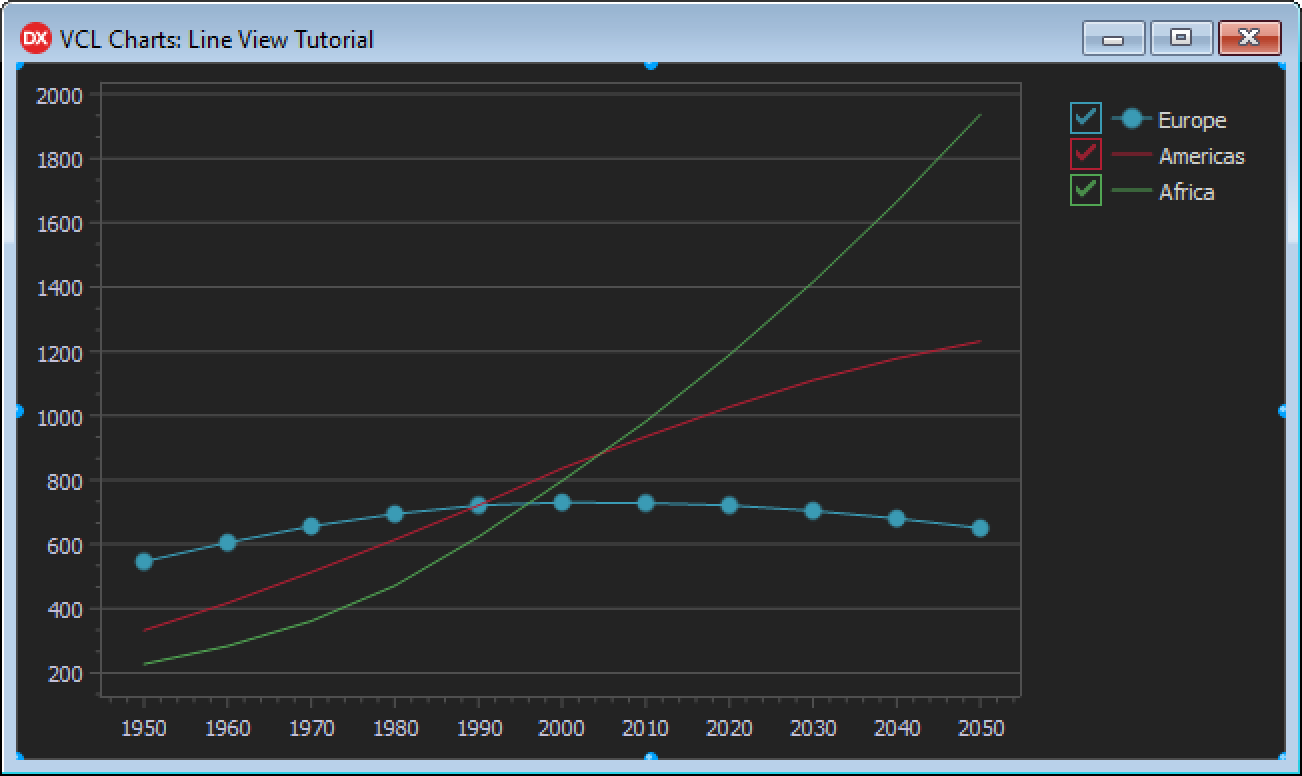Click the DX application icon in title bar
The height and width of the screenshot is (776, 1302).
(35, 39)
